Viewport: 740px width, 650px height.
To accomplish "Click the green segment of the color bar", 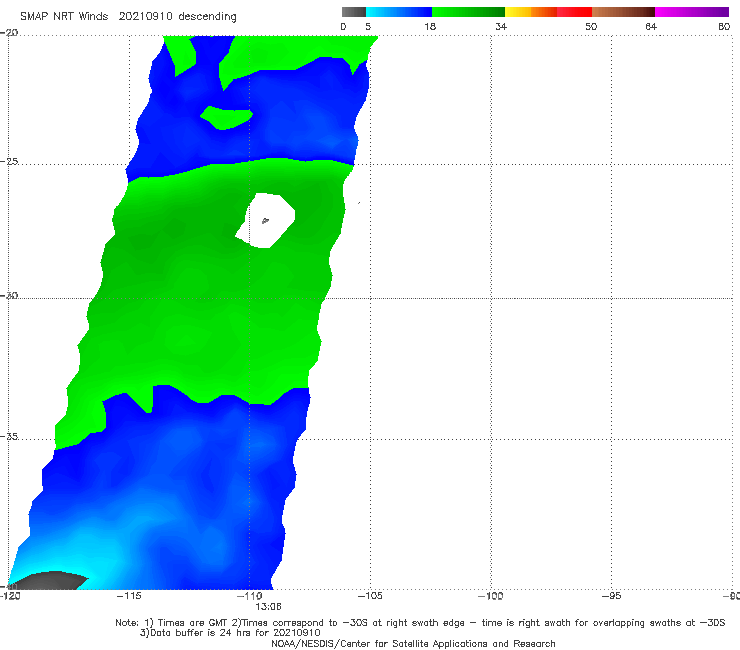I will pos(468,12).
